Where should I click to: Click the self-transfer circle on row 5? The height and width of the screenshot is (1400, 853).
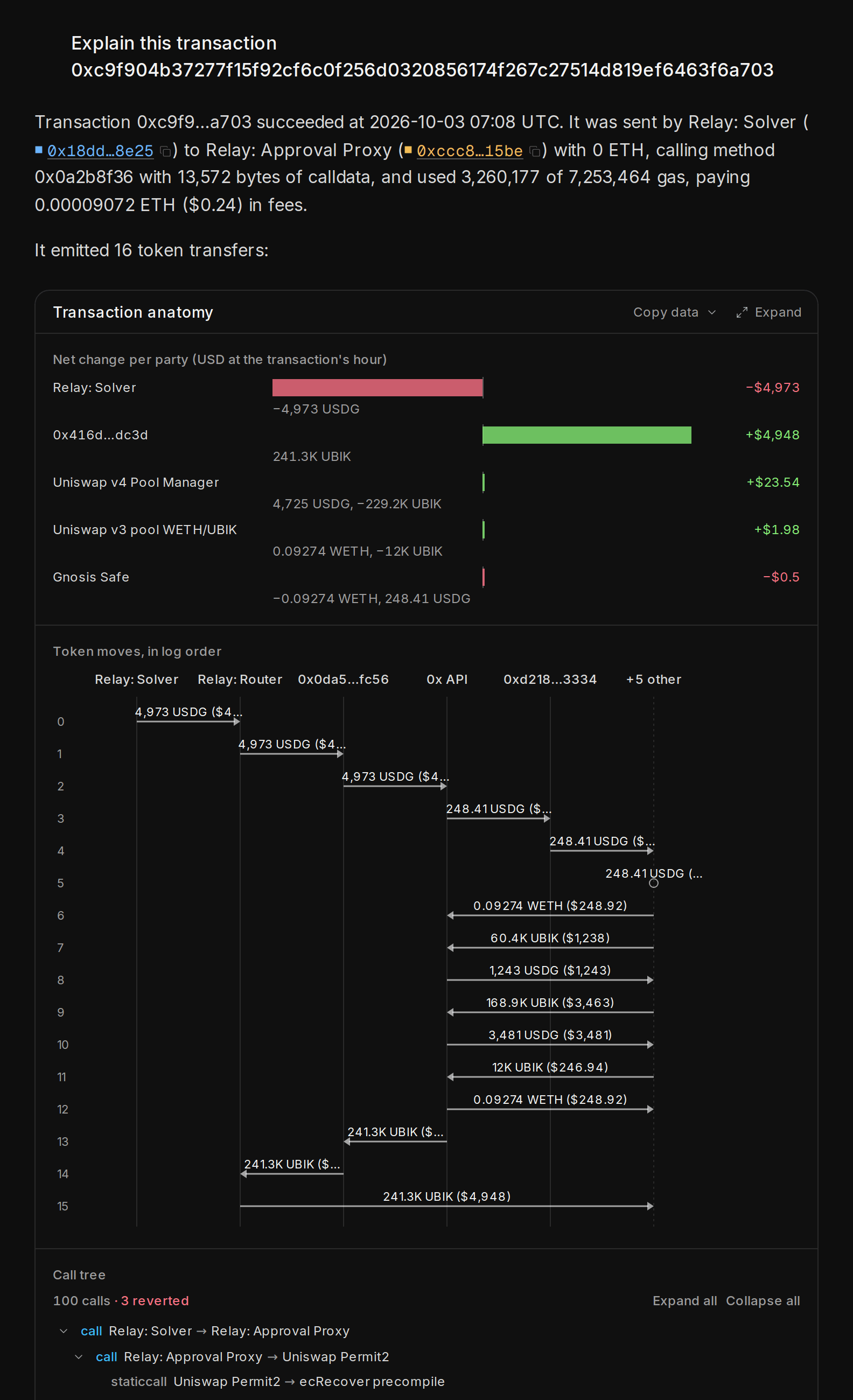654,883
